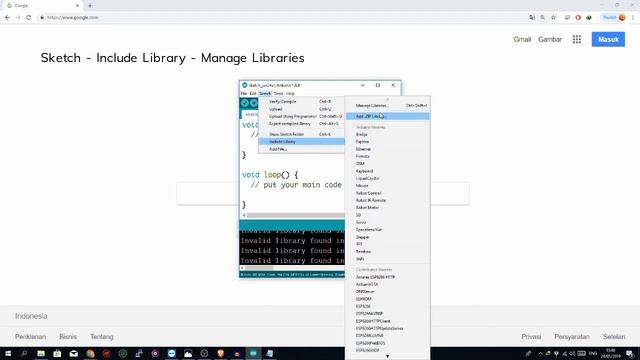Click the blue Masuk sign-in button
The width and height of the screenshot is (640, 360).
608,39
